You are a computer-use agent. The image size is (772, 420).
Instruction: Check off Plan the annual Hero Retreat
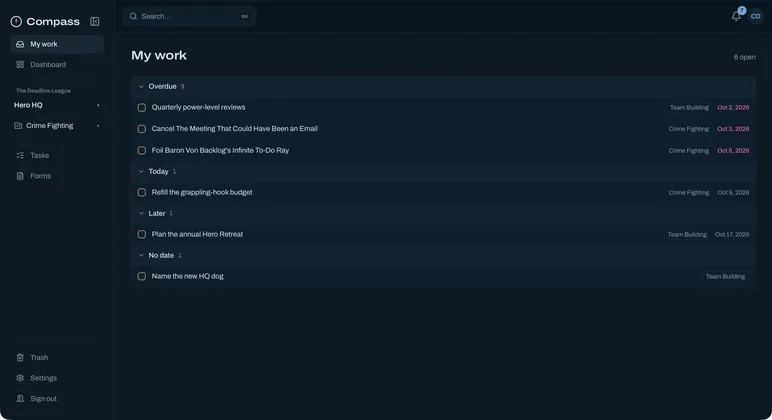click(142, 234)
